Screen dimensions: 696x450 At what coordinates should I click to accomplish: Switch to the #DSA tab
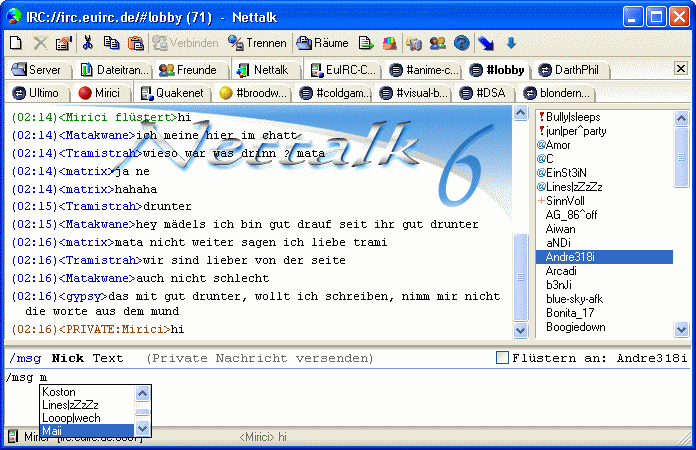click(x=483, y=93)
